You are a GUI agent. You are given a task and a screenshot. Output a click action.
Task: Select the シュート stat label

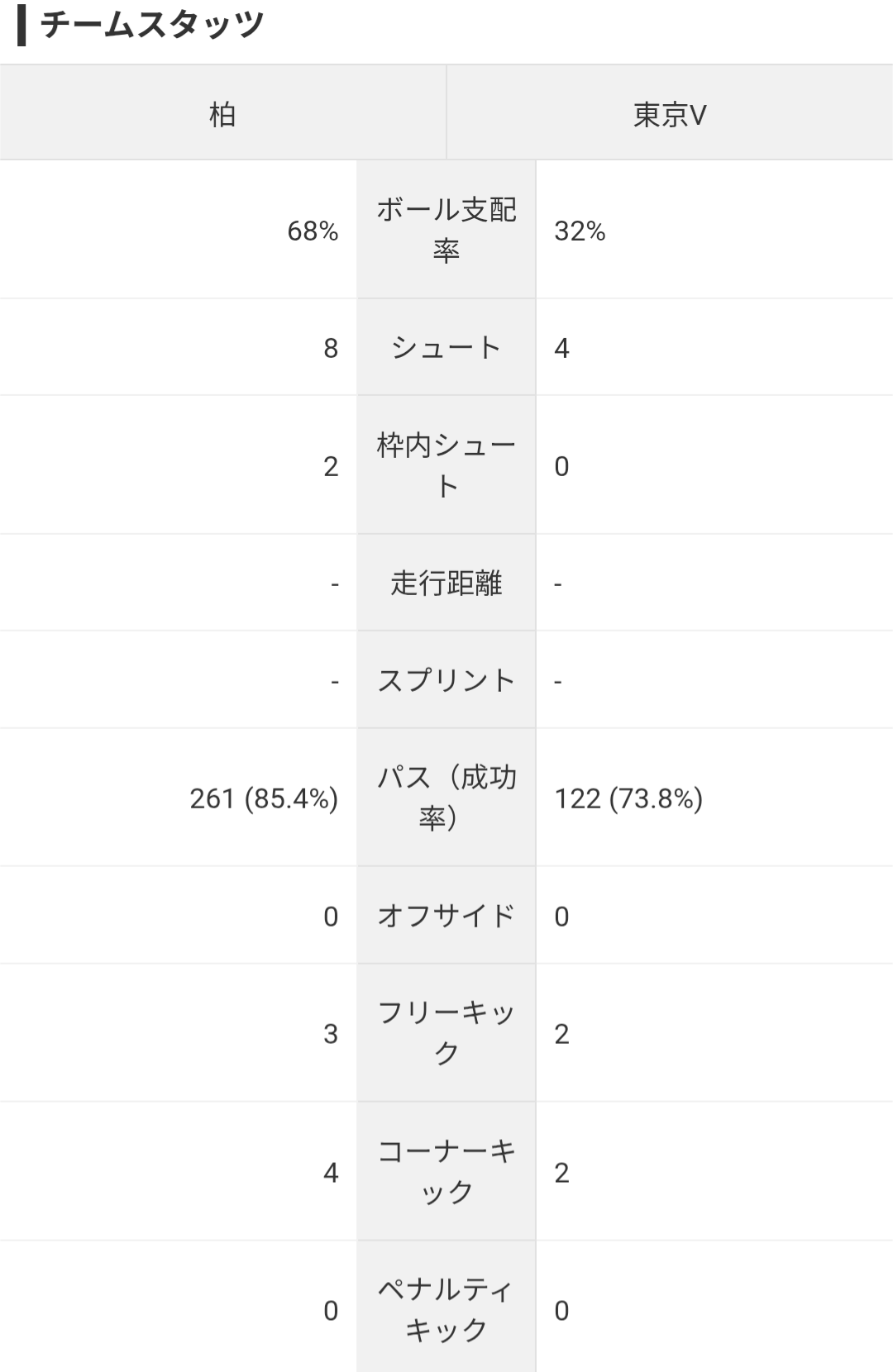(446, 348)
